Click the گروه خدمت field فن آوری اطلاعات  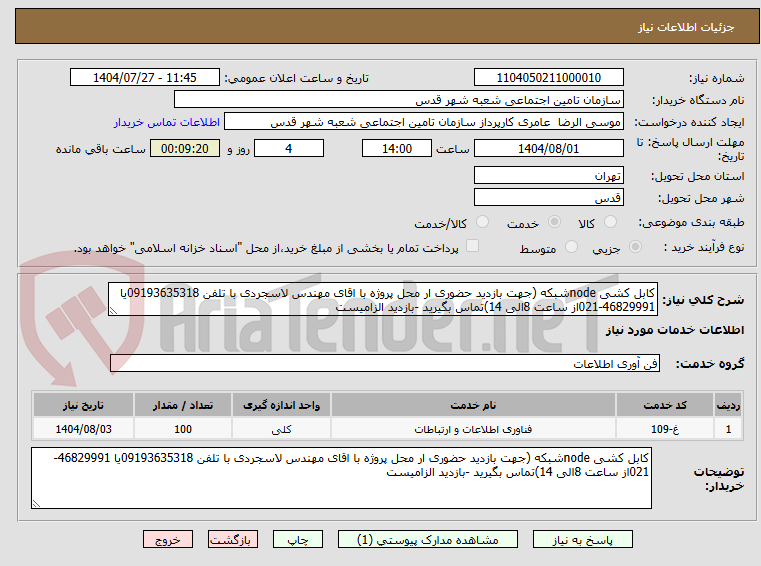[x=384, y=364]
